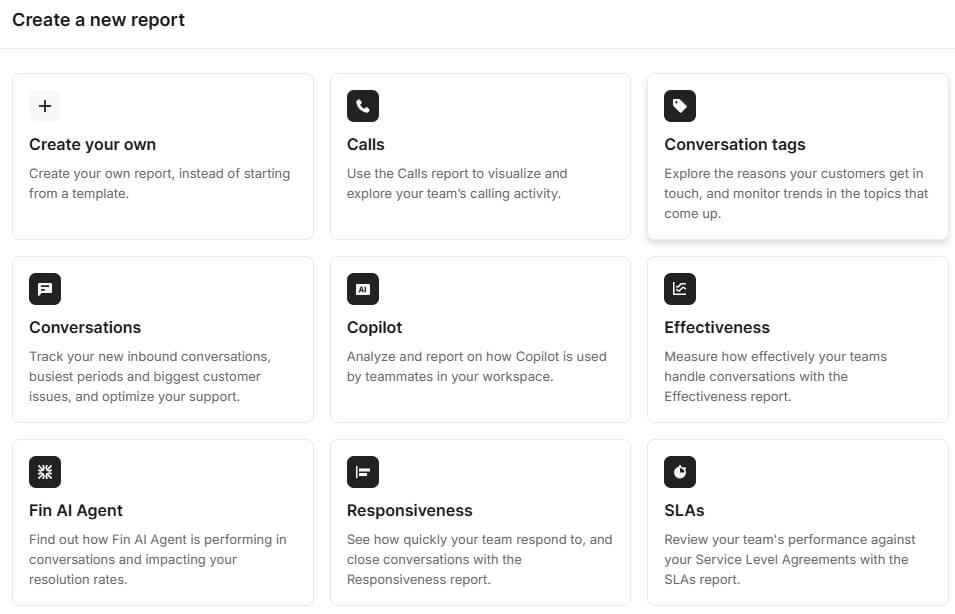Screen dimensions: 955x614
Task: Select the SLAs report heading
Action: [684, 510]
